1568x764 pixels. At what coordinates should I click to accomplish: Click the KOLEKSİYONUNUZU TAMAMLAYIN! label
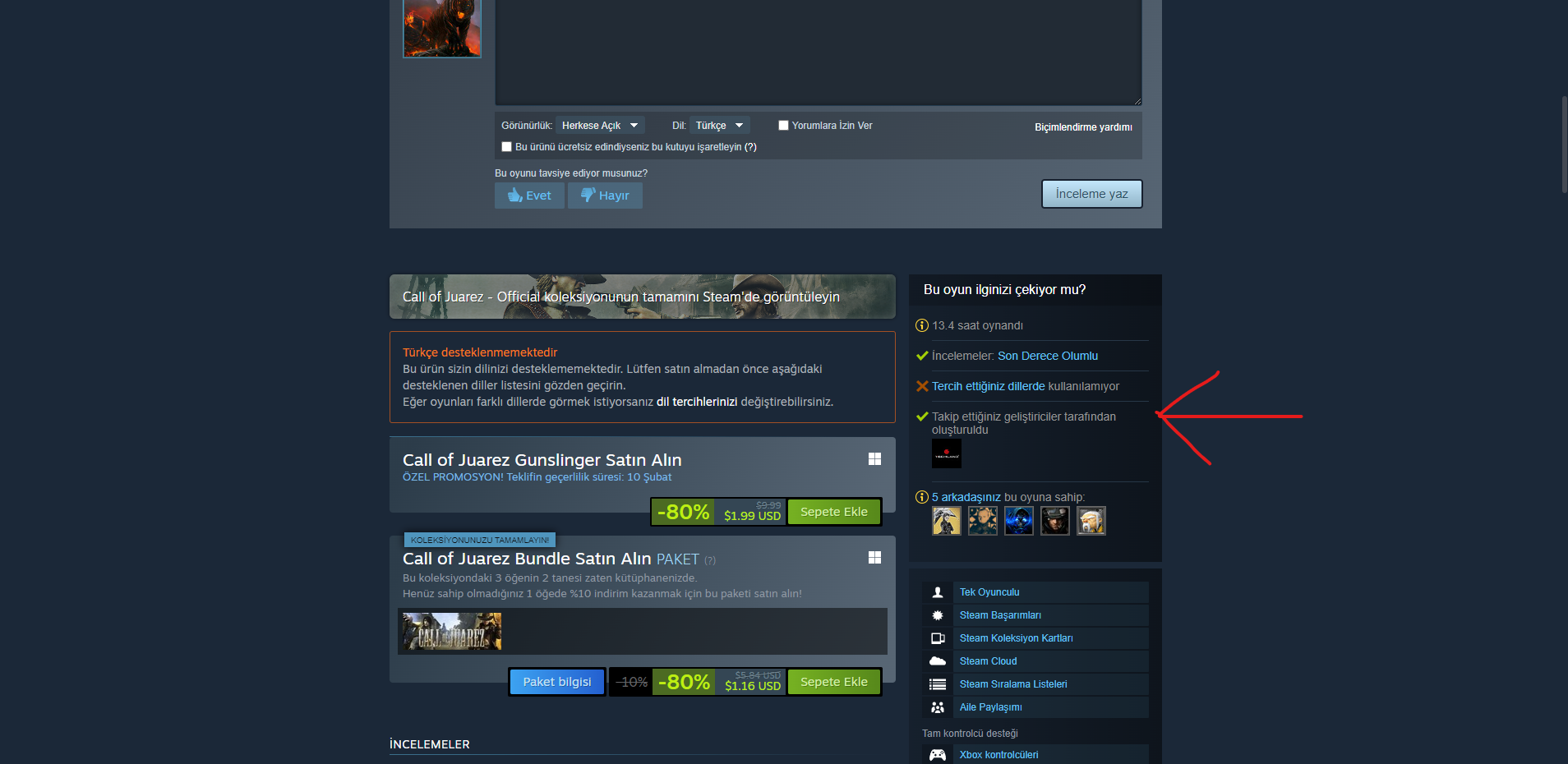click(480, 540)
